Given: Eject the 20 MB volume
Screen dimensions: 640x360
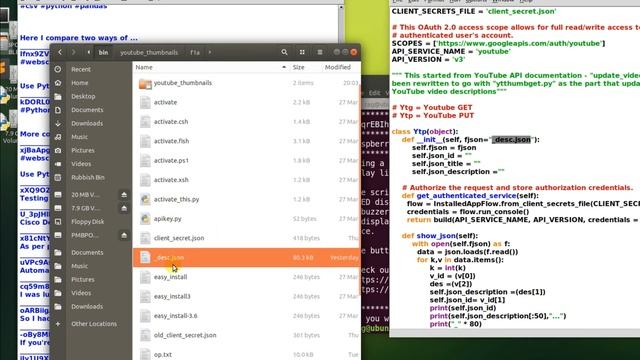Looking at the screenshot, I should tap(124, 195).
